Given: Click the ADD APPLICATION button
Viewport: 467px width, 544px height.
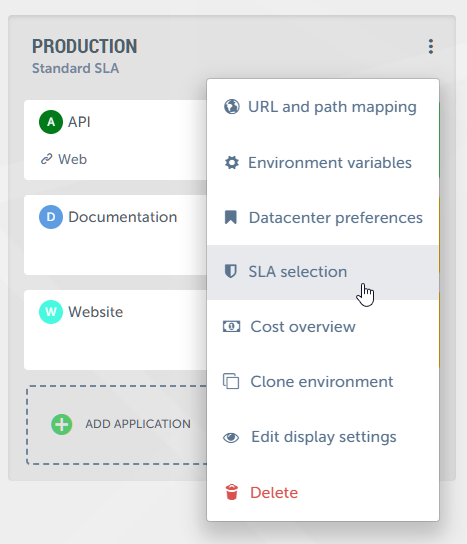Looking at the screenshot, I should coord(117,425).
